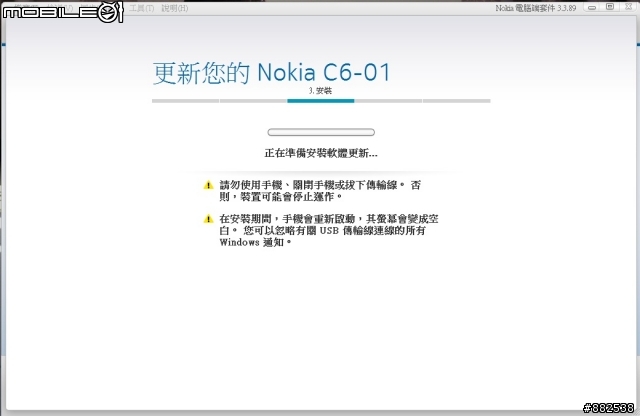
Task: Select the first step segment of the wizard
Action: (185, 101)
